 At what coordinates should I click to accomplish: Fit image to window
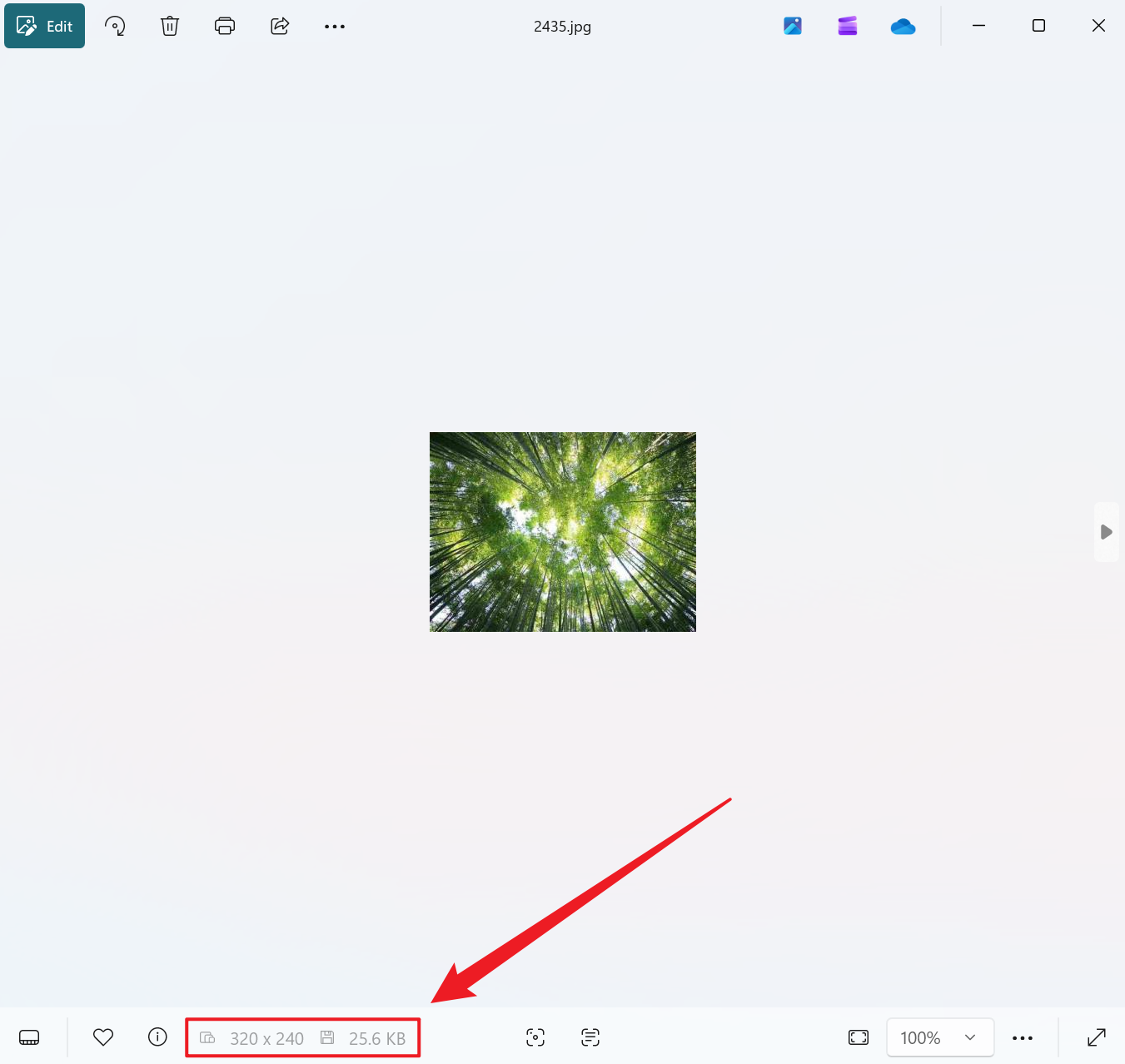859,1037
